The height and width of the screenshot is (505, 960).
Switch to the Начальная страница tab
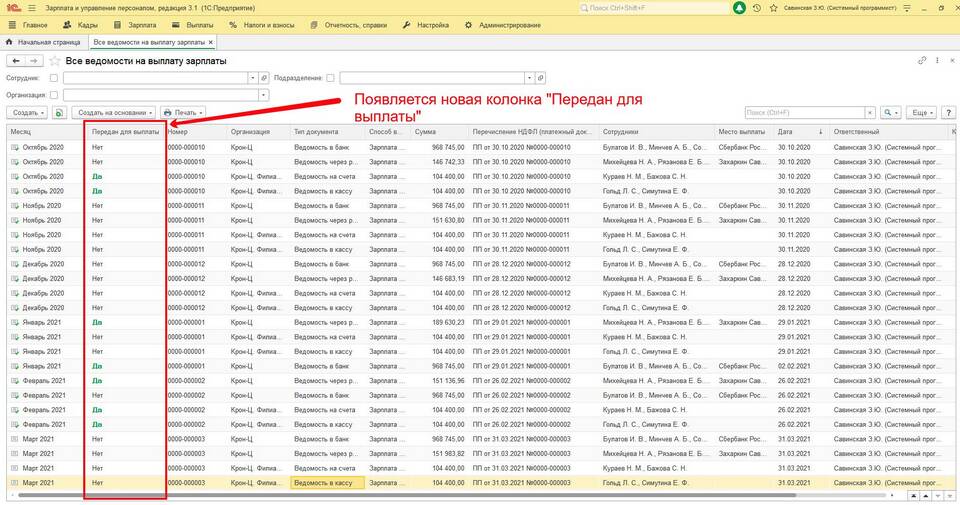click(43, 42)
